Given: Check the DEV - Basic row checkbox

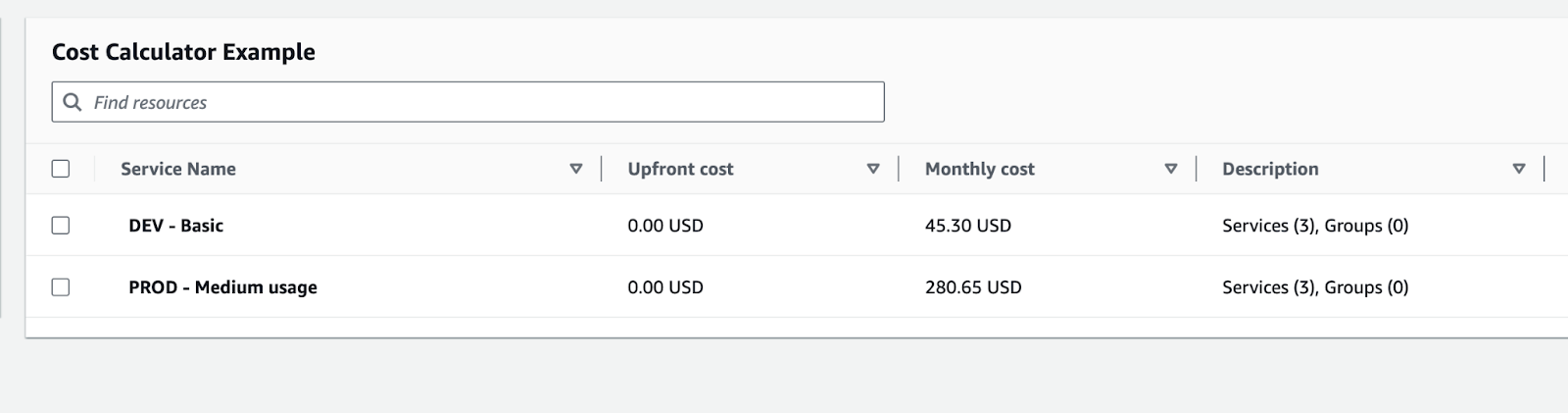Looking at the screenshot, I should tap(61, 226).
